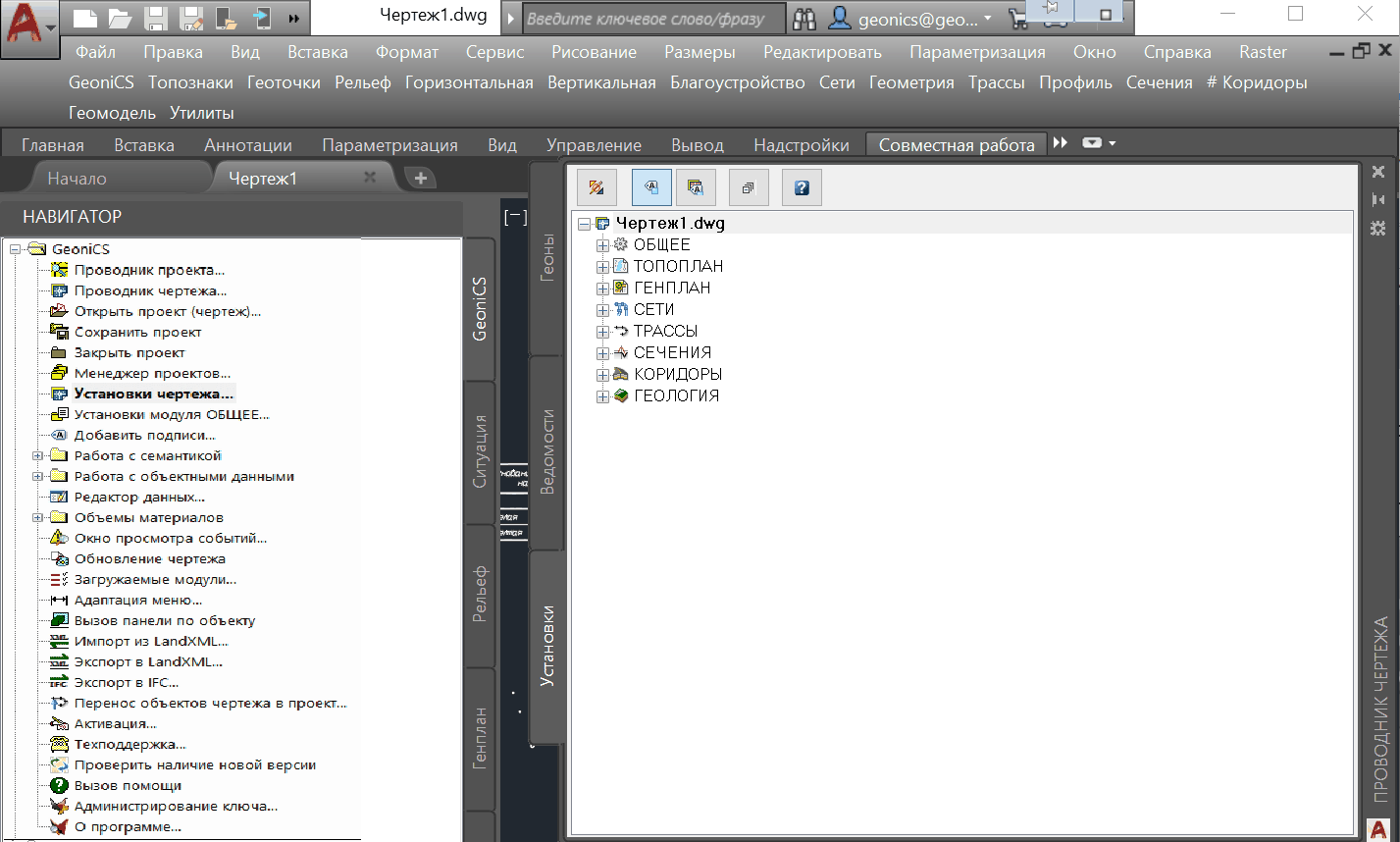Image resolution: width=1400 pixels, height=842 pixels.
Task: Click the blue help question mark icon
Action: coord(802,187)
